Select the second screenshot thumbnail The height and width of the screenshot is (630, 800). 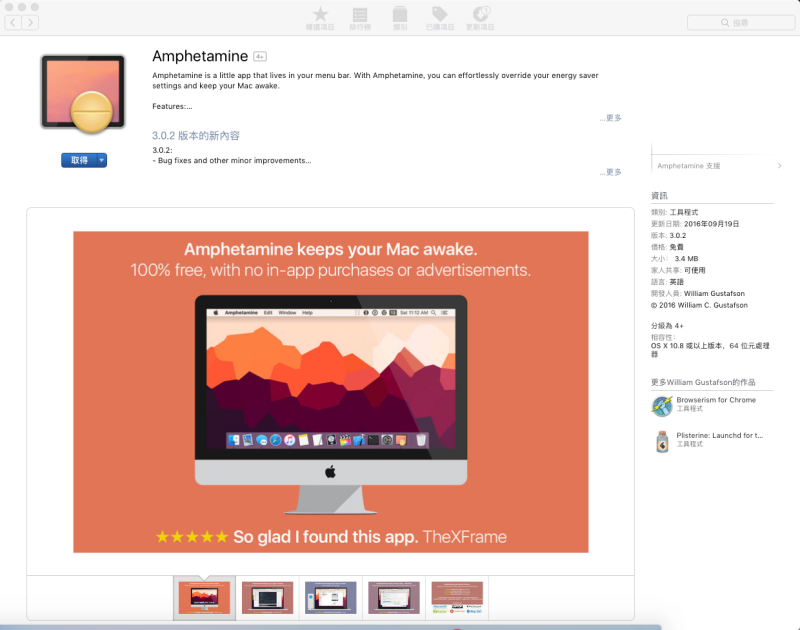point(267,597)
